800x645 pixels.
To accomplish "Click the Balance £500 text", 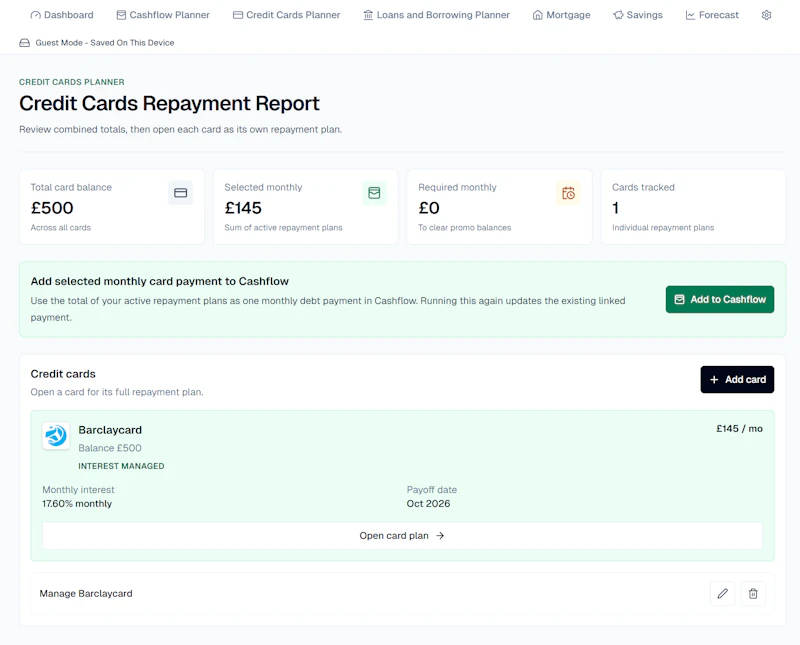I will (110, 448).
